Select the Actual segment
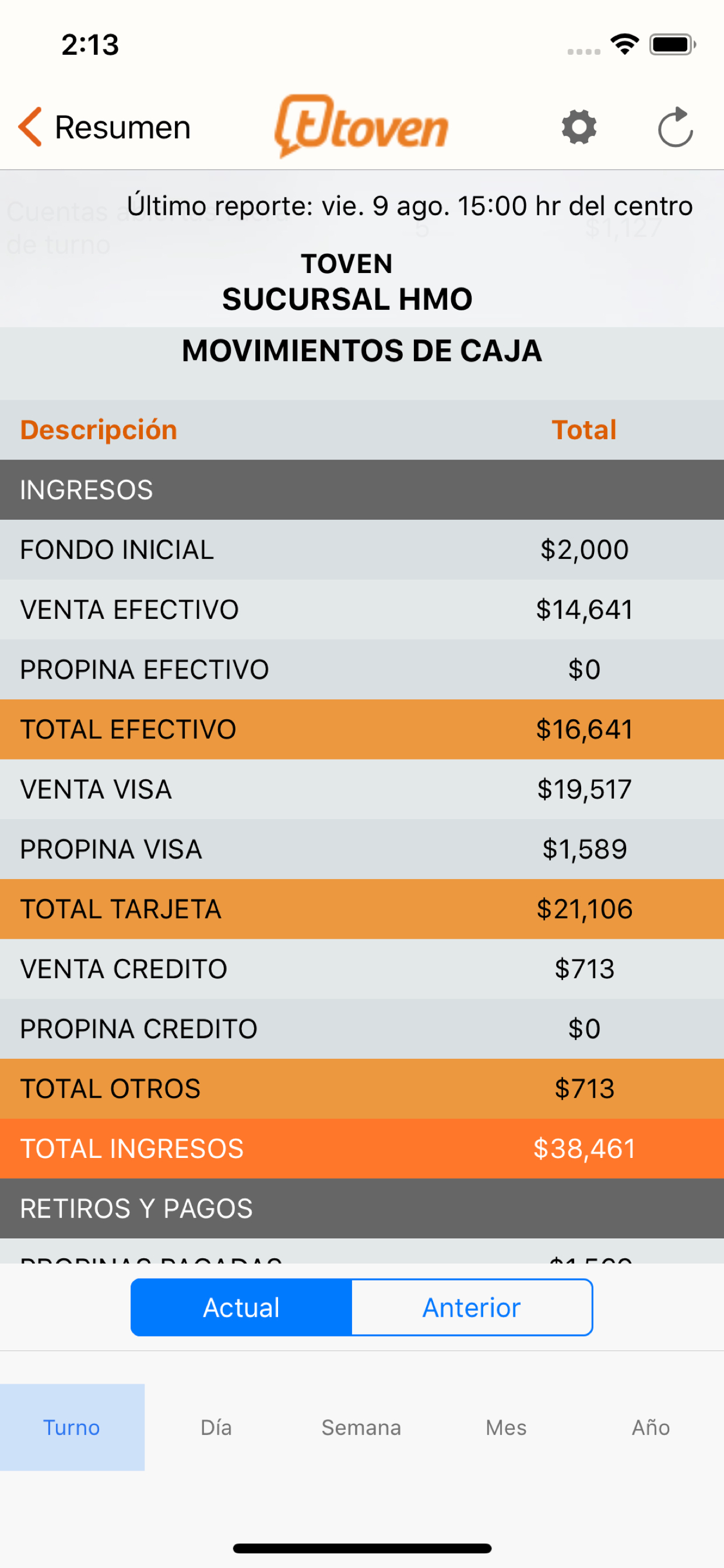The image size is (724, 1568). pos(241,1307)
